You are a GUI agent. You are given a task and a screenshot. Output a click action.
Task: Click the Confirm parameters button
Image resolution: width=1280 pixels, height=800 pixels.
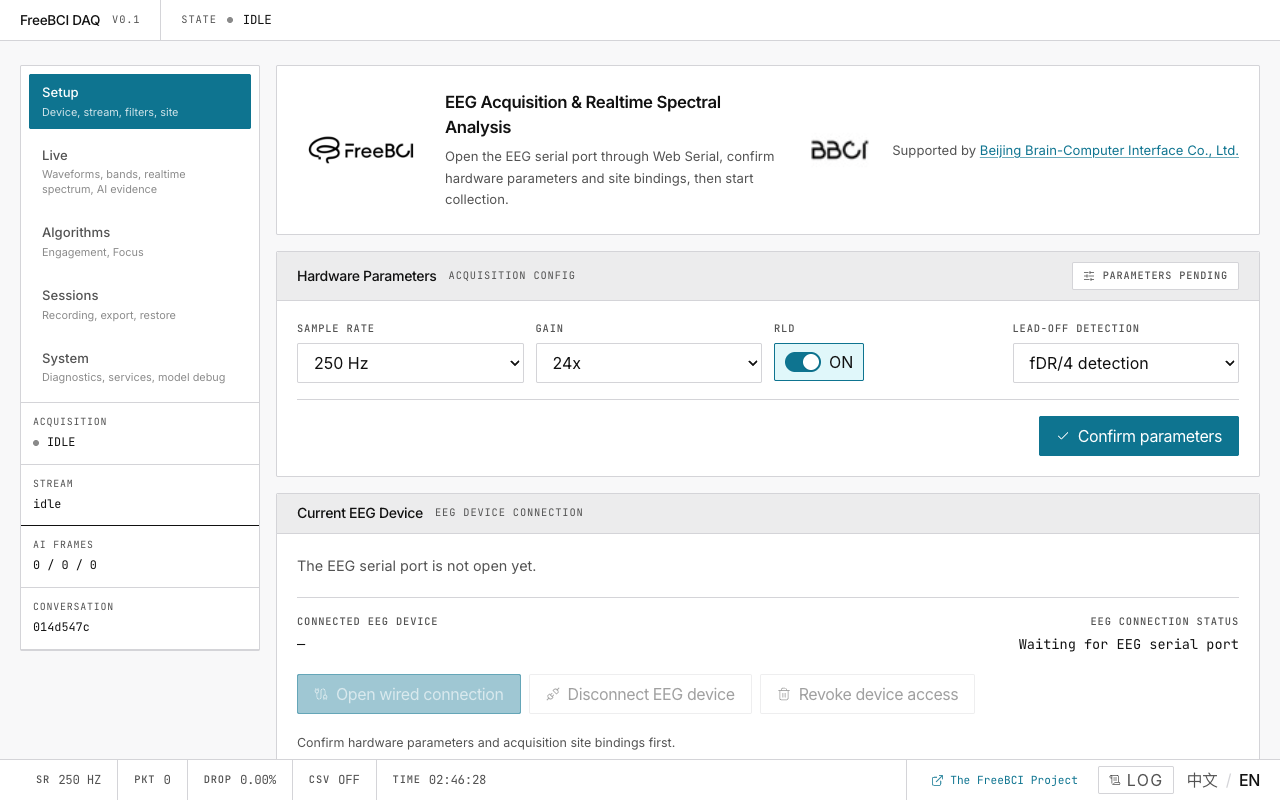click(x=1139, y=436)
